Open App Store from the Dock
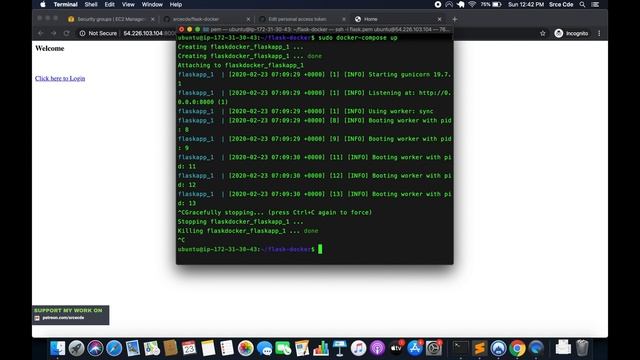The width and height of the screenshot is (640, 360). [415, 348]
